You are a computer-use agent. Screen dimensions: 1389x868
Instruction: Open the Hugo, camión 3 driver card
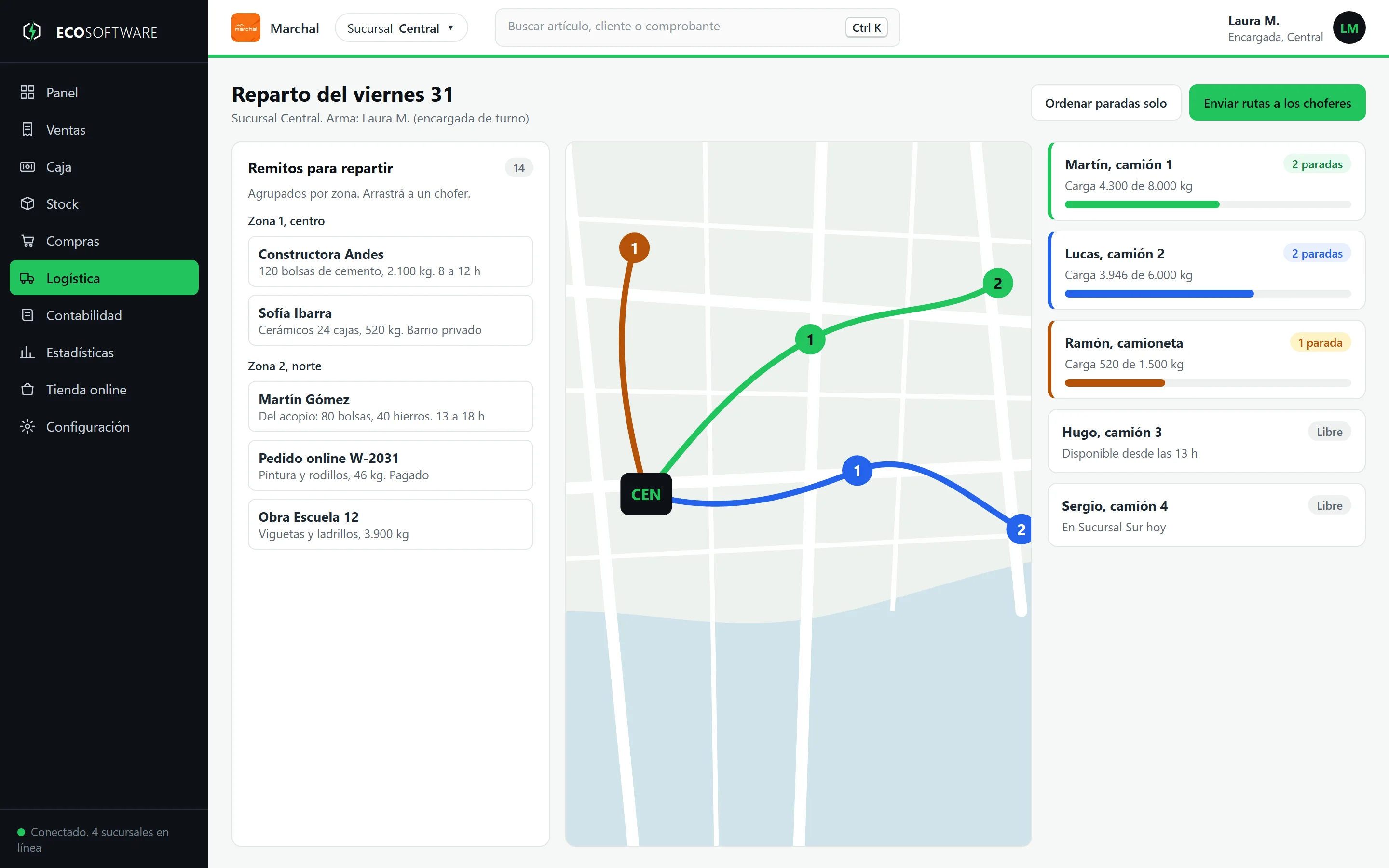click(1207, 441)
